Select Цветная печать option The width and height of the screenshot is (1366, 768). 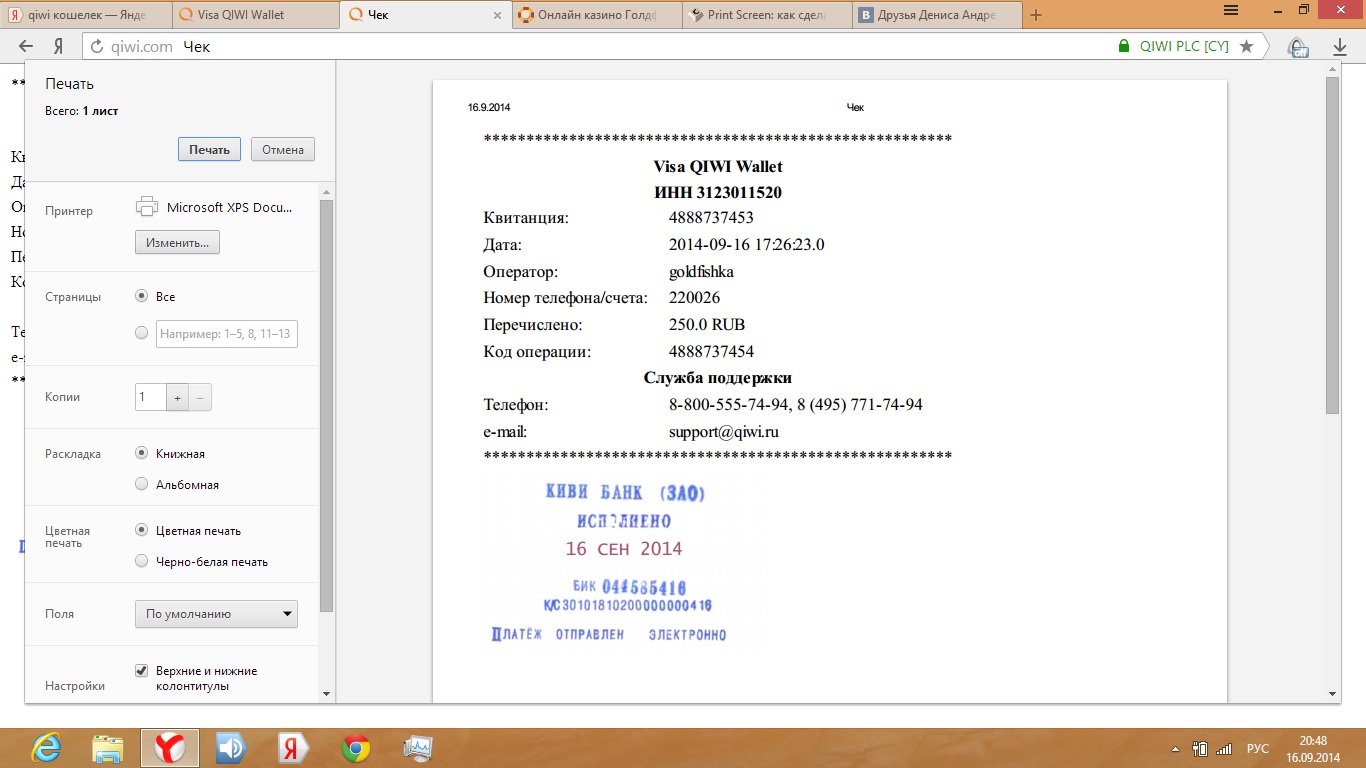coord(142,530)
